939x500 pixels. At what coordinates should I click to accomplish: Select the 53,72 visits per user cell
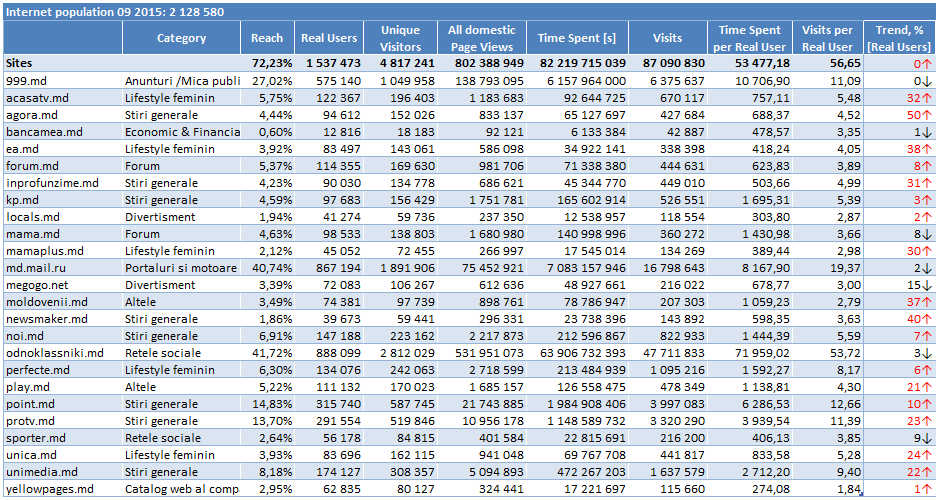[x=828, y=353]
